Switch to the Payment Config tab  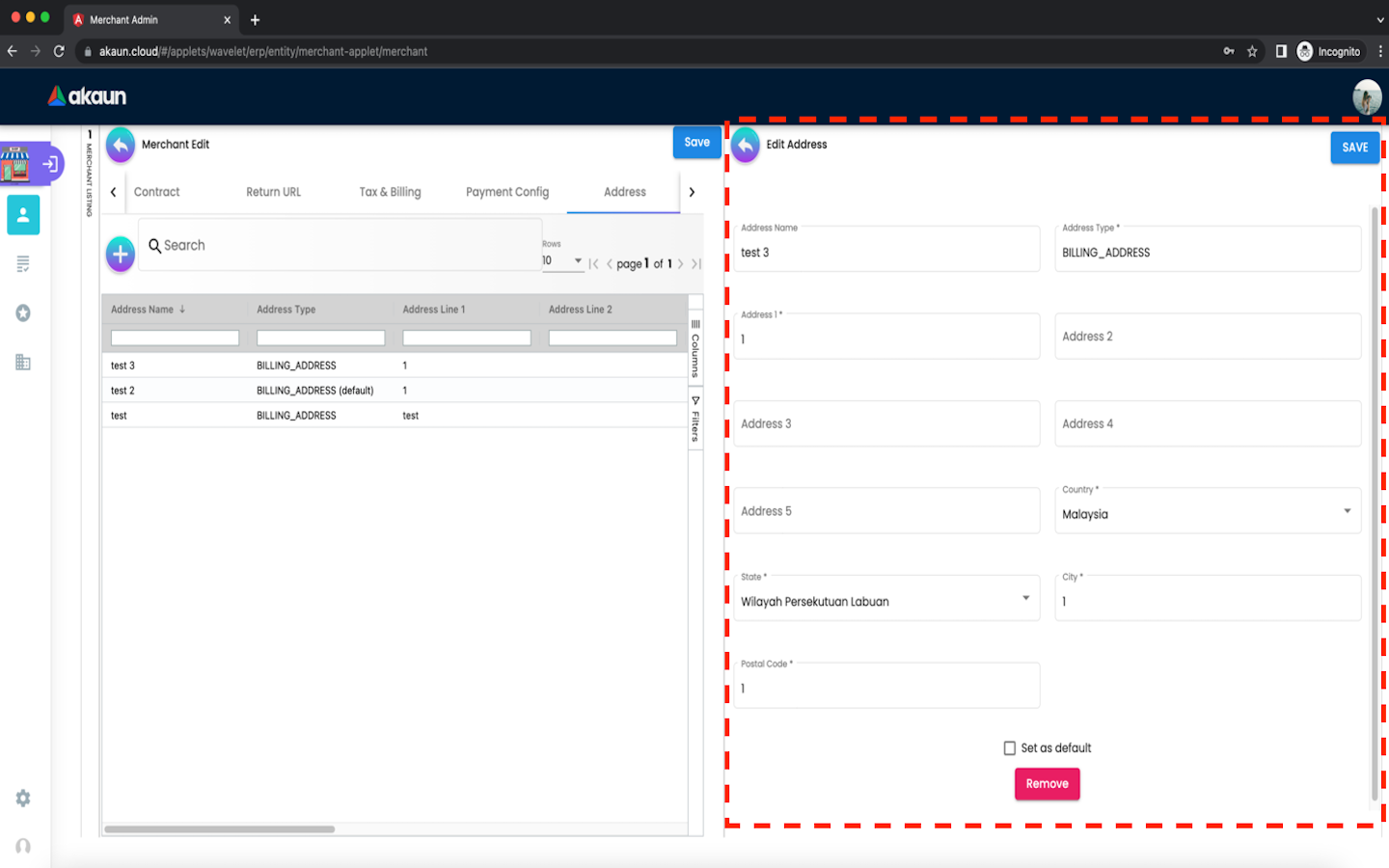pyautogui.click(x=507, y=192)
